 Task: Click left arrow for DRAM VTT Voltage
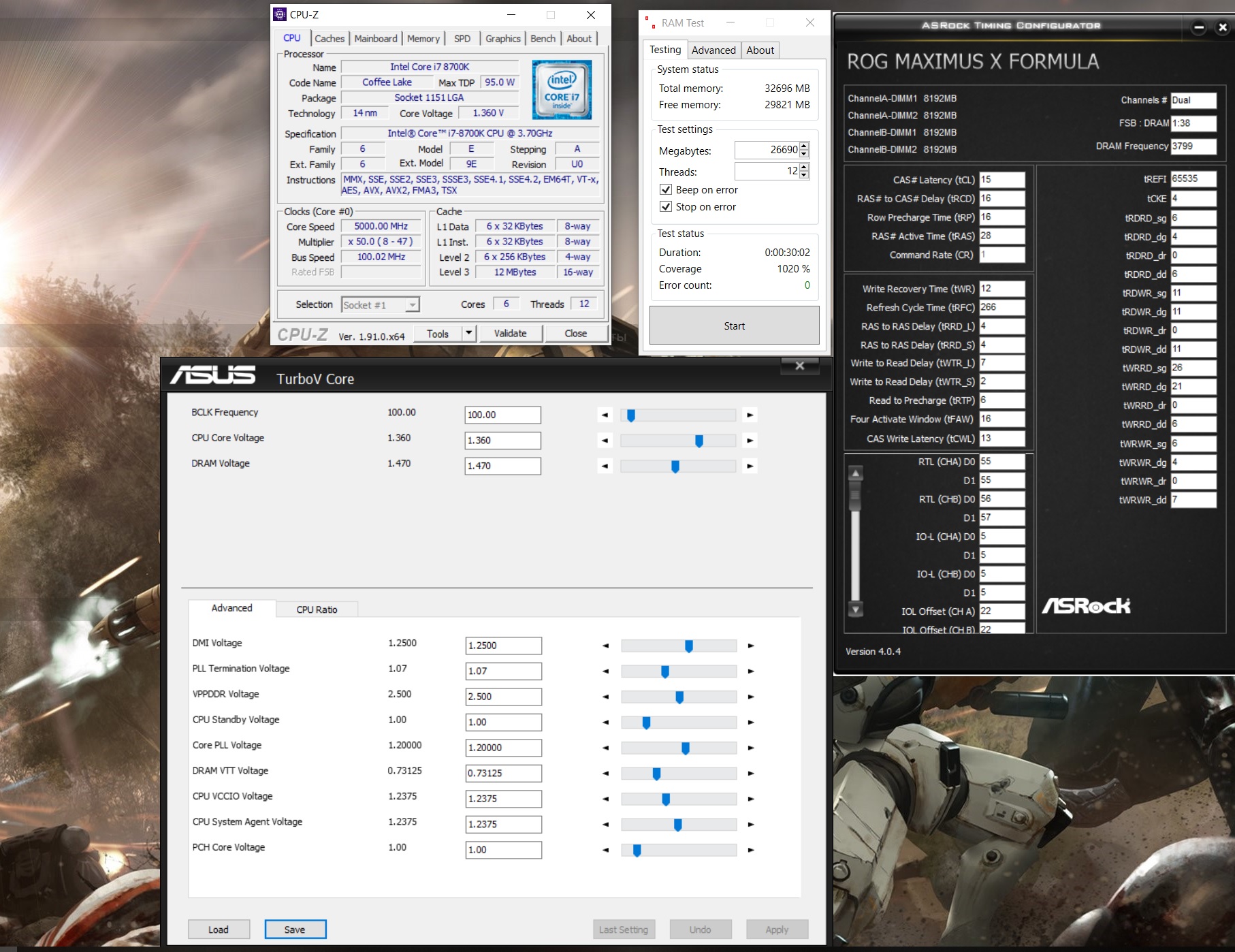pyautogui.click(x=605, y=774)
